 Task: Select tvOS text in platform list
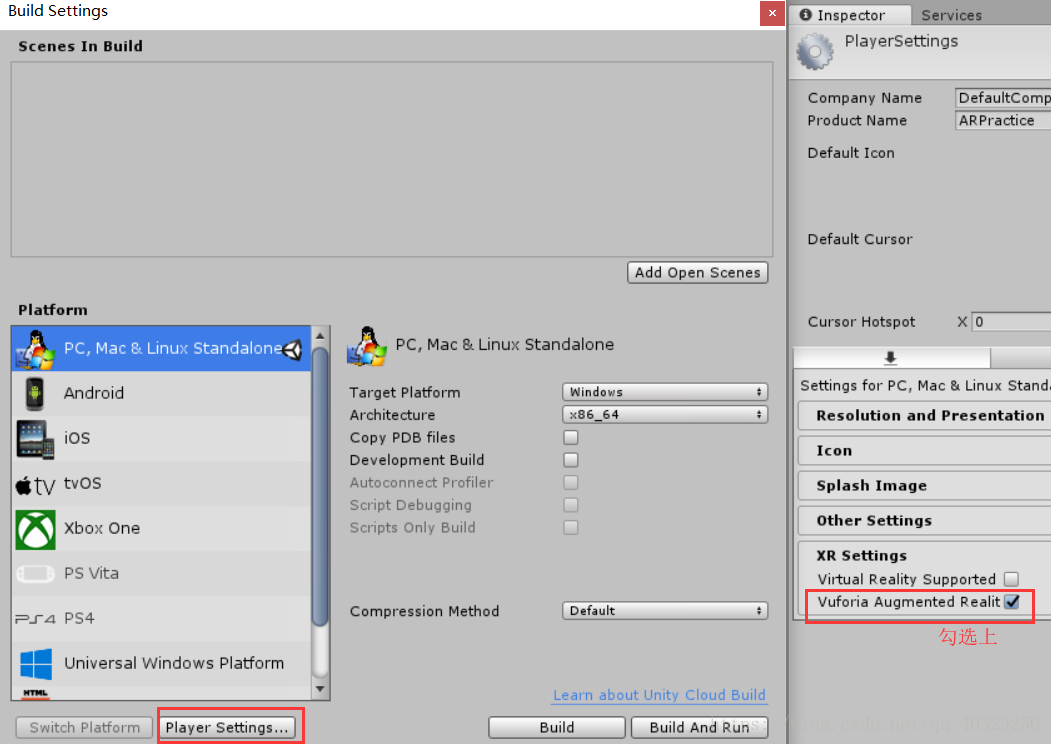pos(82,483)
